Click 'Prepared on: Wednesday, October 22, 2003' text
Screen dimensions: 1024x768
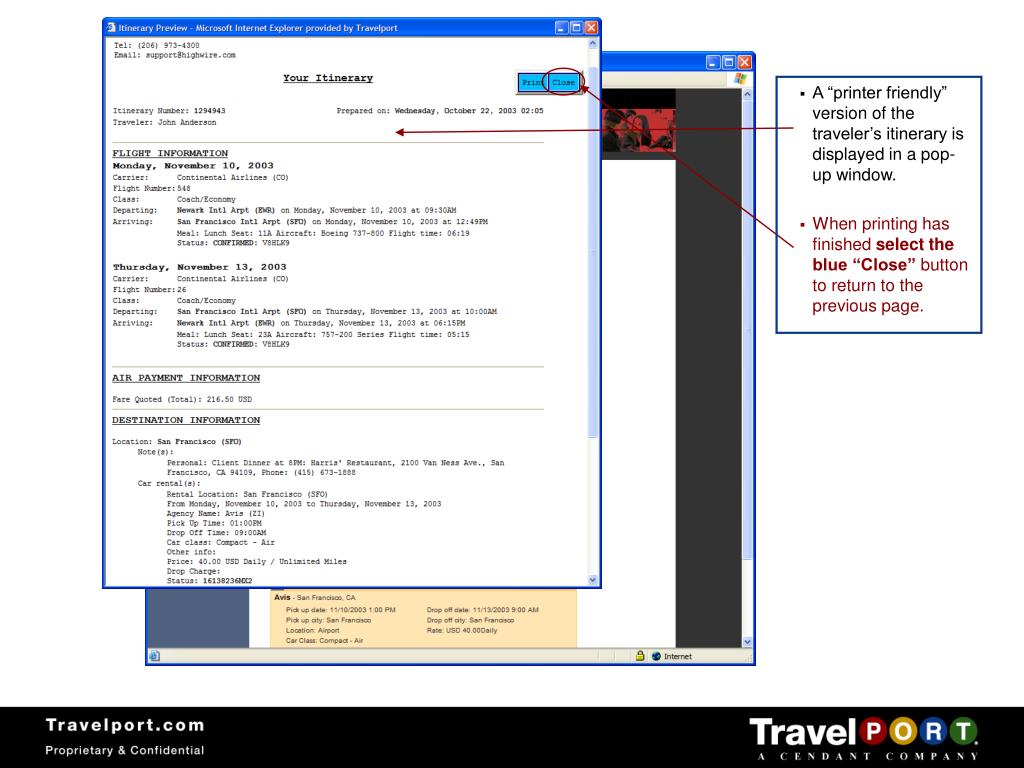coord(440,111)
